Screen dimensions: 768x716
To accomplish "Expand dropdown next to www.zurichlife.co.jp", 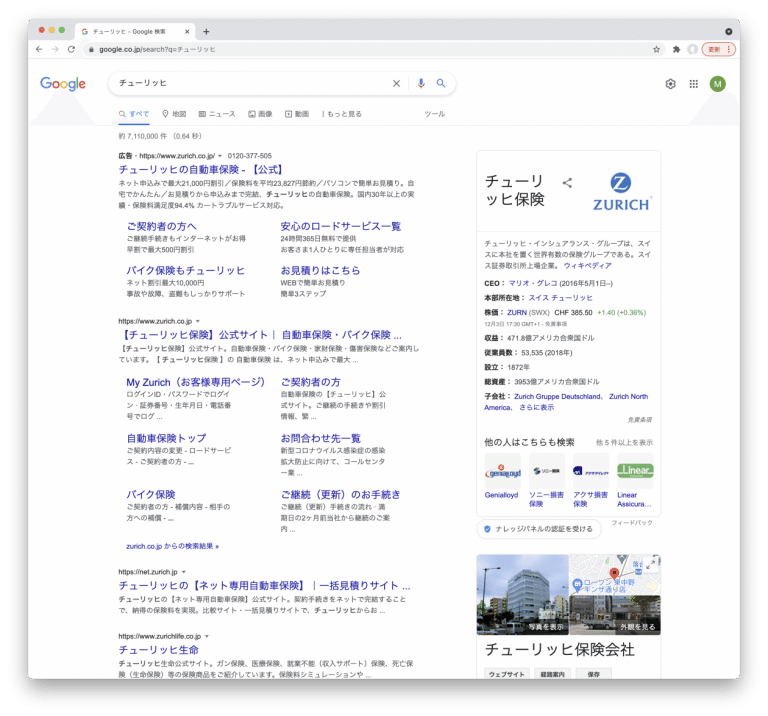I will click(x=207, y=636).
